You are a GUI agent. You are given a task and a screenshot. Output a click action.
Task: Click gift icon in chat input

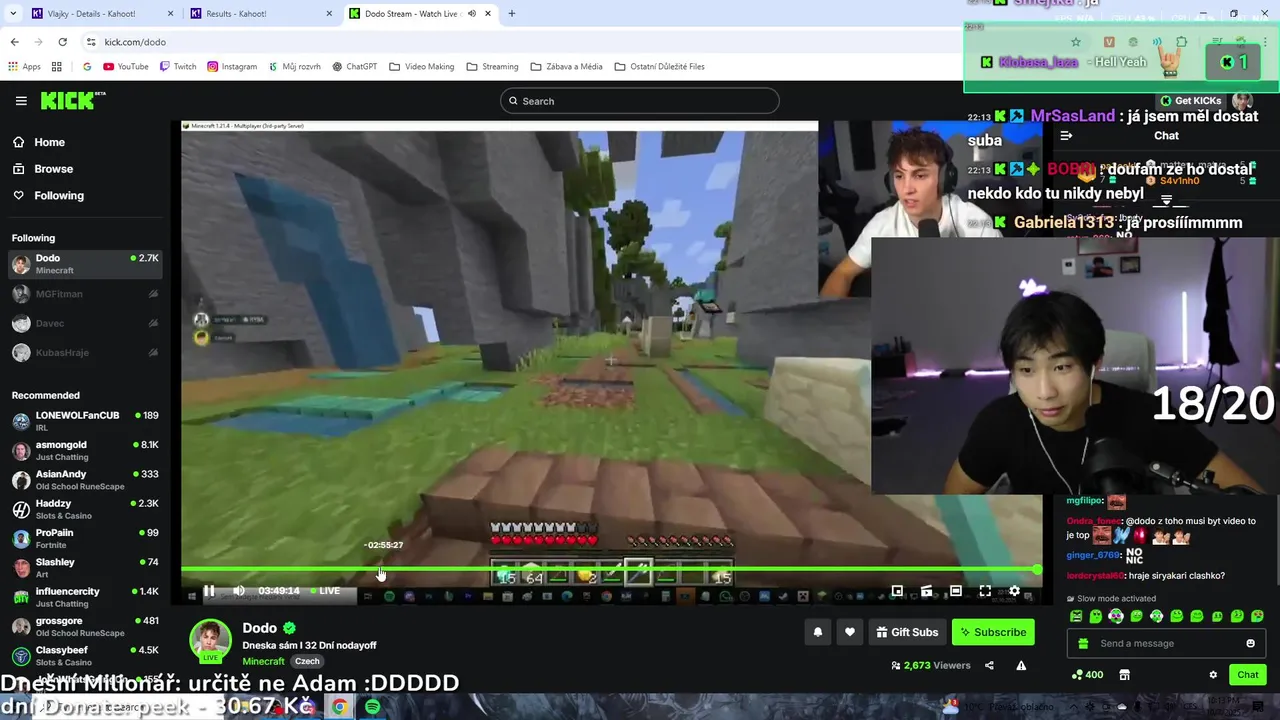coord(1083,643)
